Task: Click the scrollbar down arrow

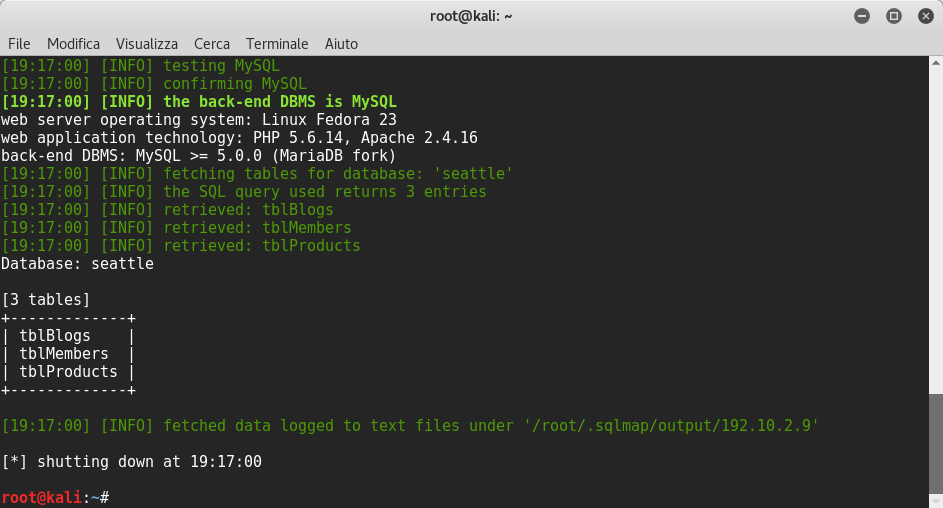Action: tap(936, 501)
